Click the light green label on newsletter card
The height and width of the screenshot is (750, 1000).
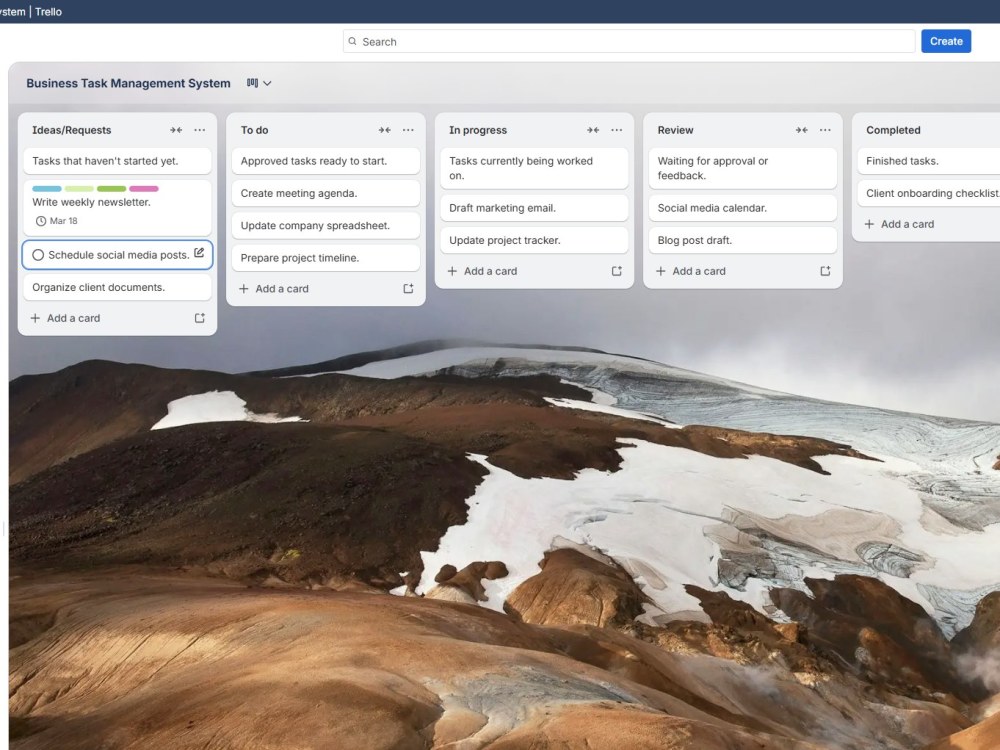(79, 189)
